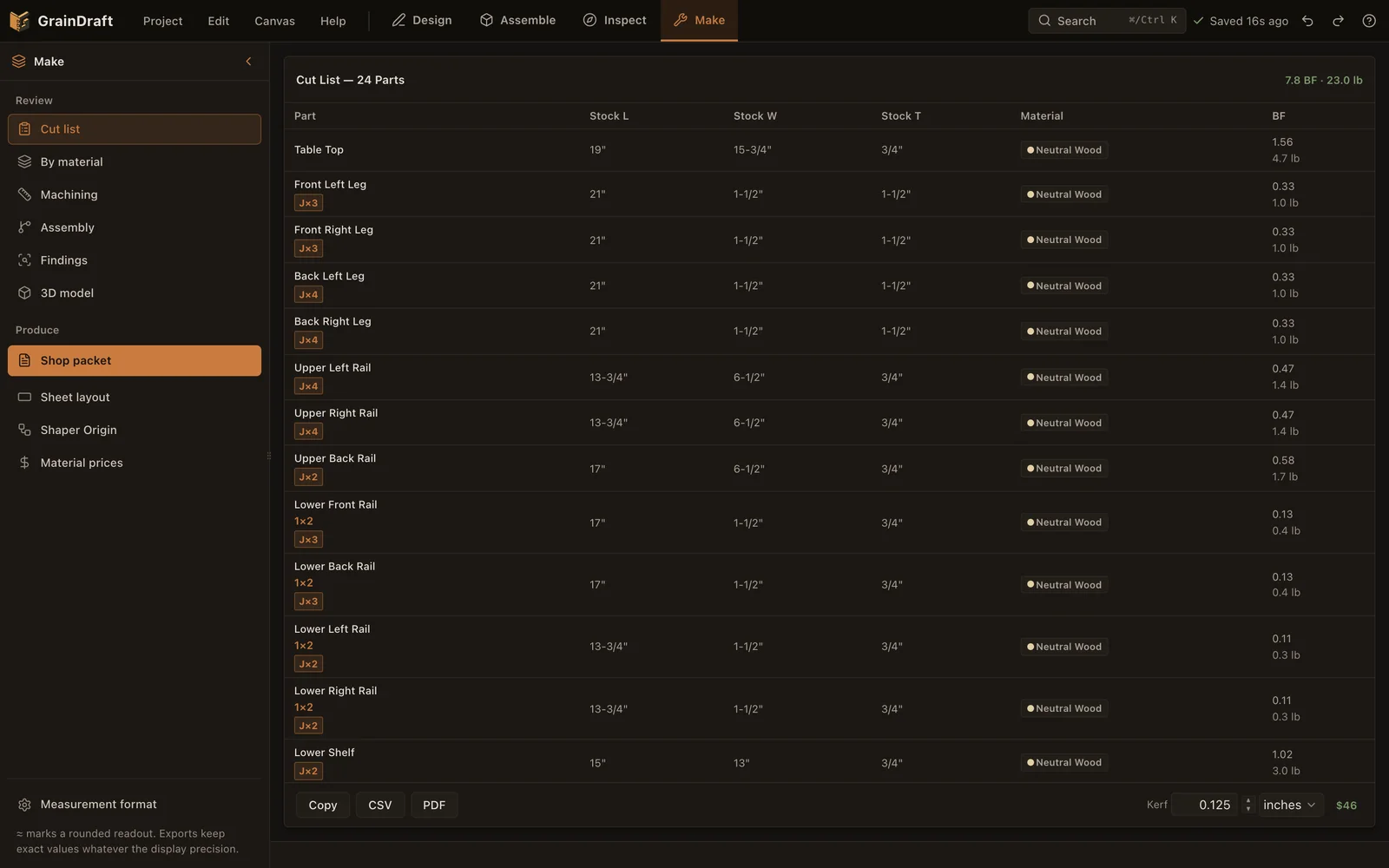Collapse the Make sidebar with chevron
The image size is (1389, 868).
click(x=248, y=62)
